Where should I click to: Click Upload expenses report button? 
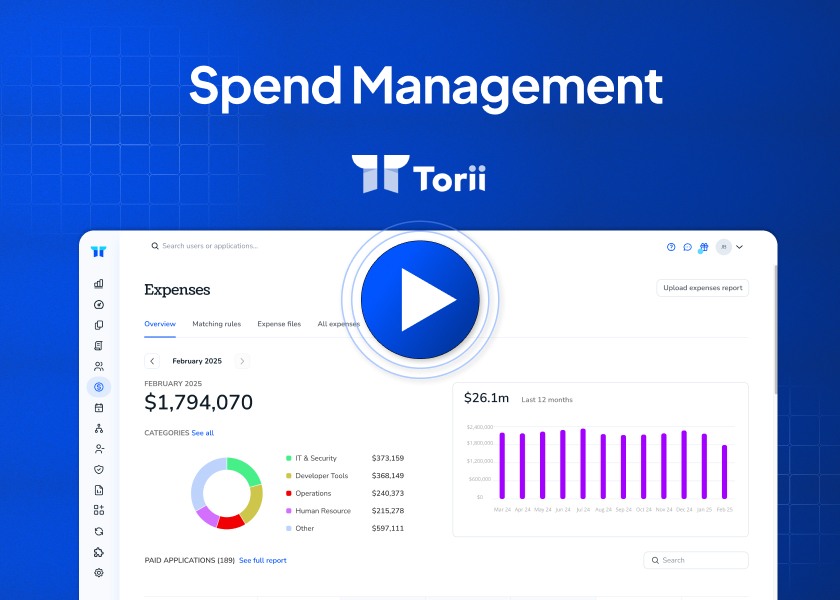point(702,288)
